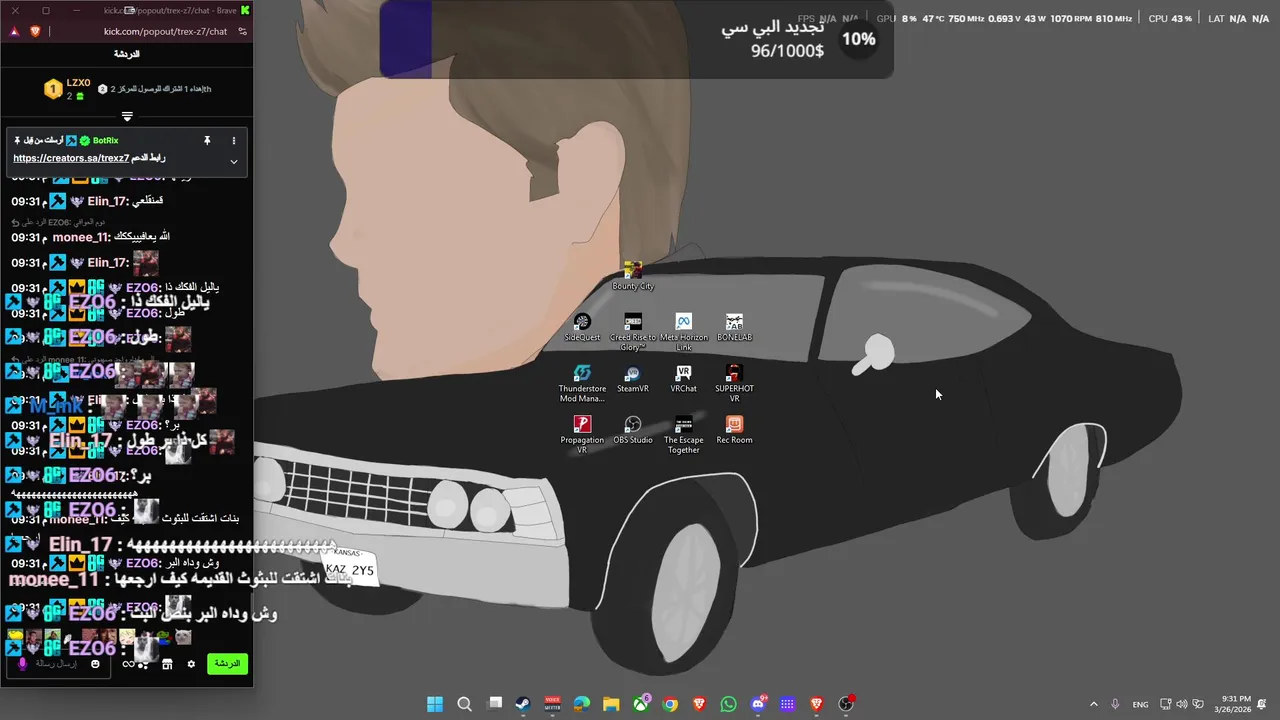The height and width of the screenshot is (720, 1280).
Task: Click the green chat send button
Action: (227, 664)
